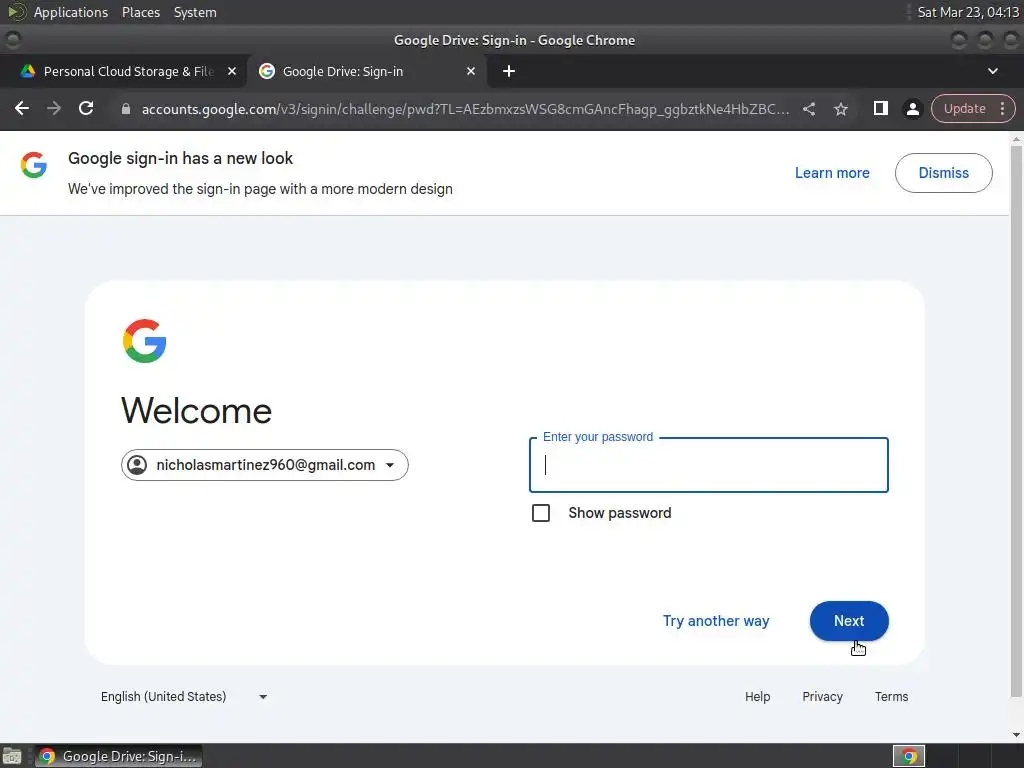Click Try another way link
This screenshot has height=768, width=1024.
716,621
